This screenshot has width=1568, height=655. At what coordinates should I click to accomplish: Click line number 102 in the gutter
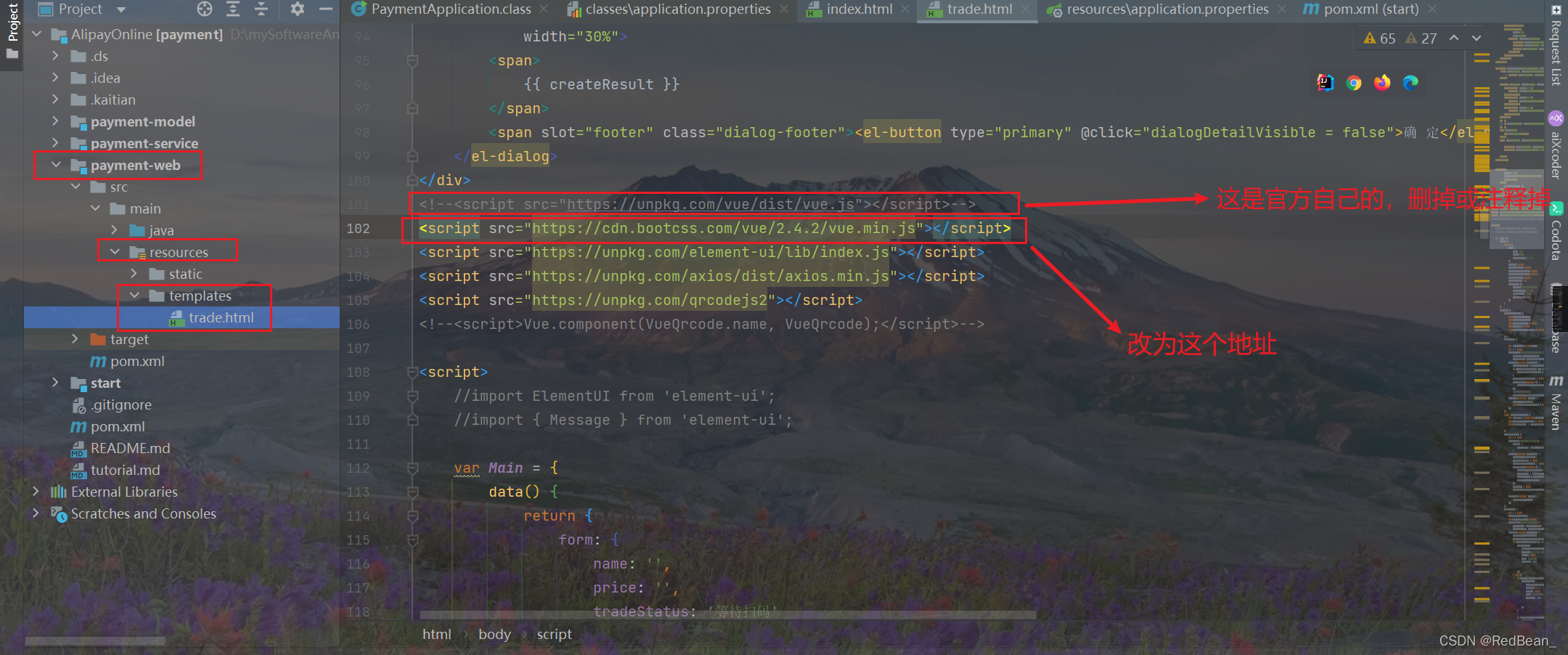coord(358,228)
